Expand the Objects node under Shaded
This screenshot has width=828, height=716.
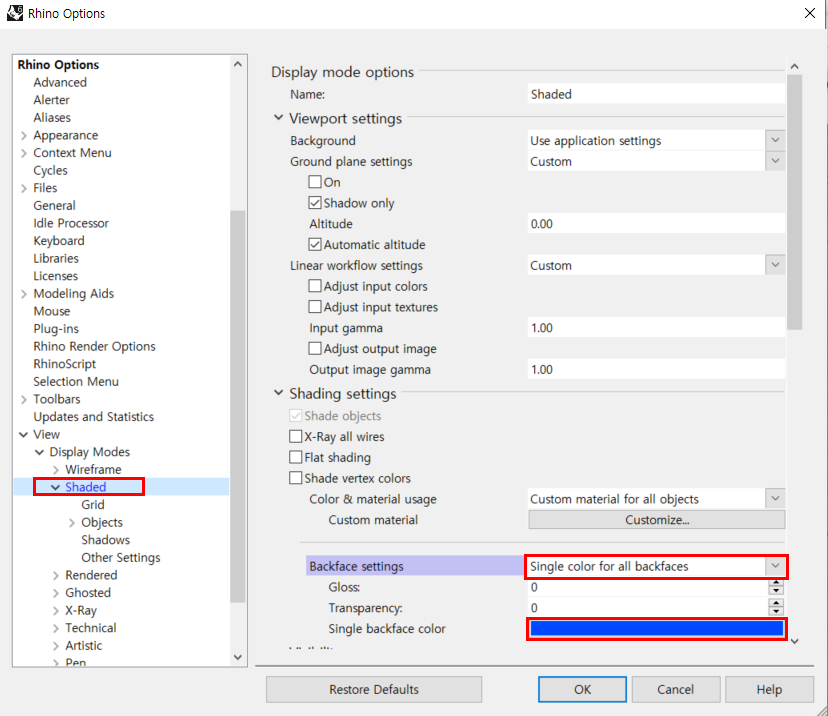coord(72,523)
